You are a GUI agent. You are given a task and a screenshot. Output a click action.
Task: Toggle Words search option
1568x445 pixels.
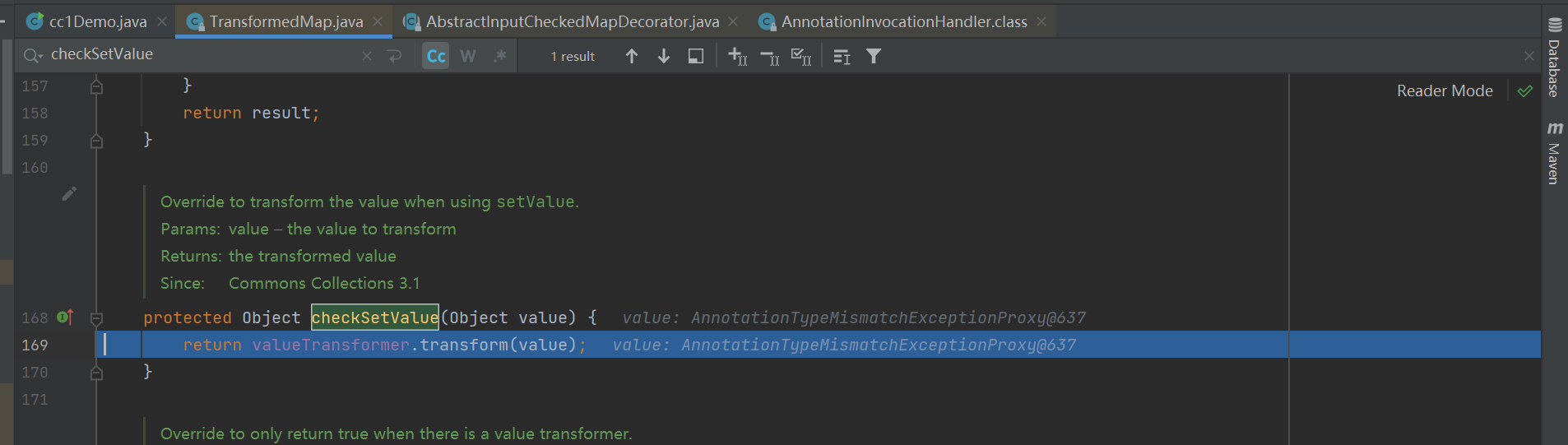468,56
